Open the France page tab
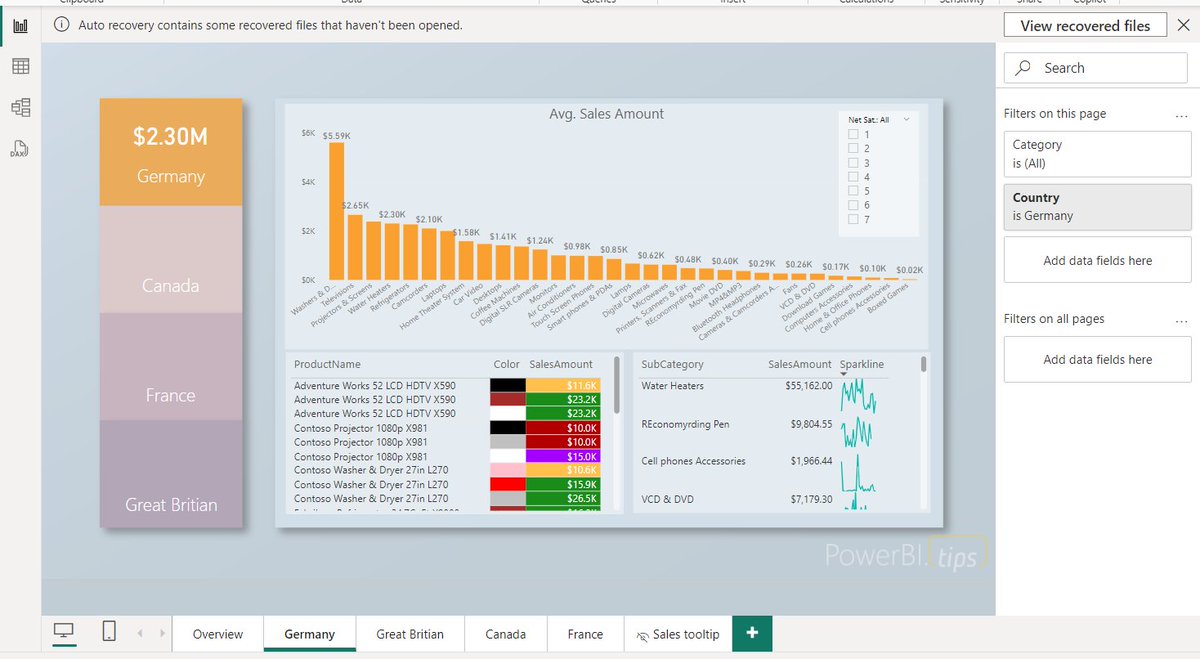 click(x=585, y=634)
